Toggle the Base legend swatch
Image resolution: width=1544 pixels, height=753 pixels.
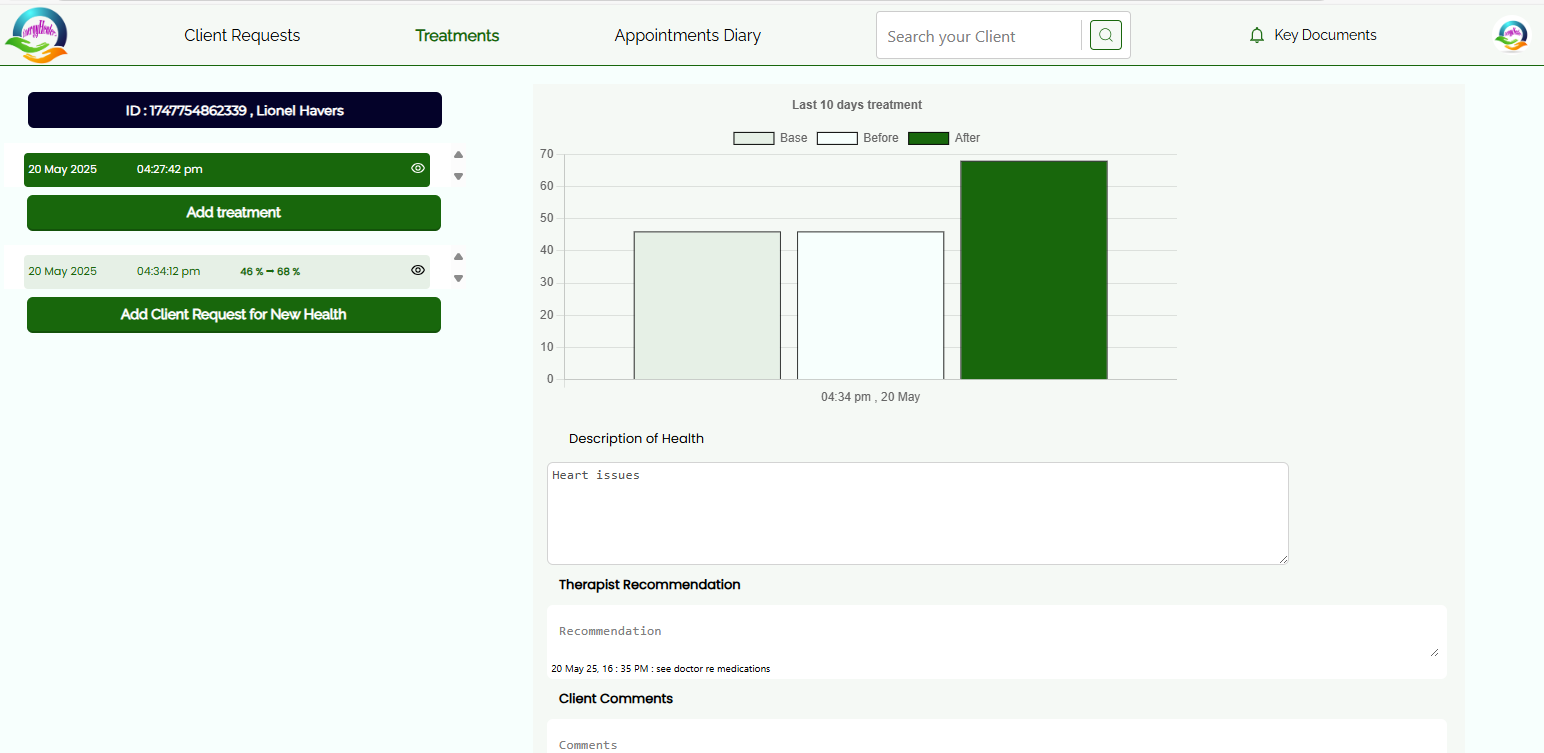[x=754, y=138]
